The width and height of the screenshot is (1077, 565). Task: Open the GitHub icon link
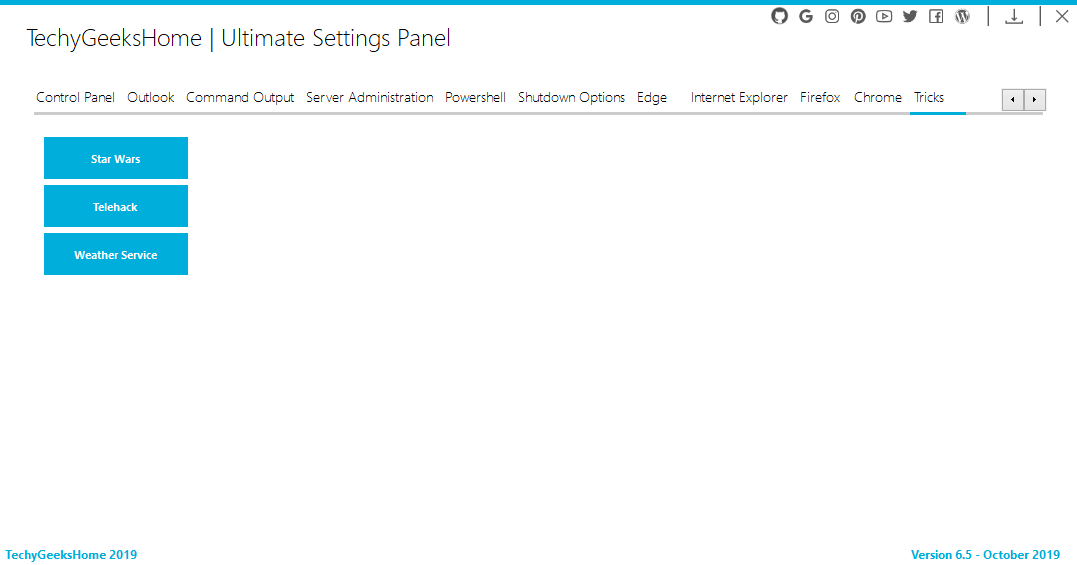(779, 16)
